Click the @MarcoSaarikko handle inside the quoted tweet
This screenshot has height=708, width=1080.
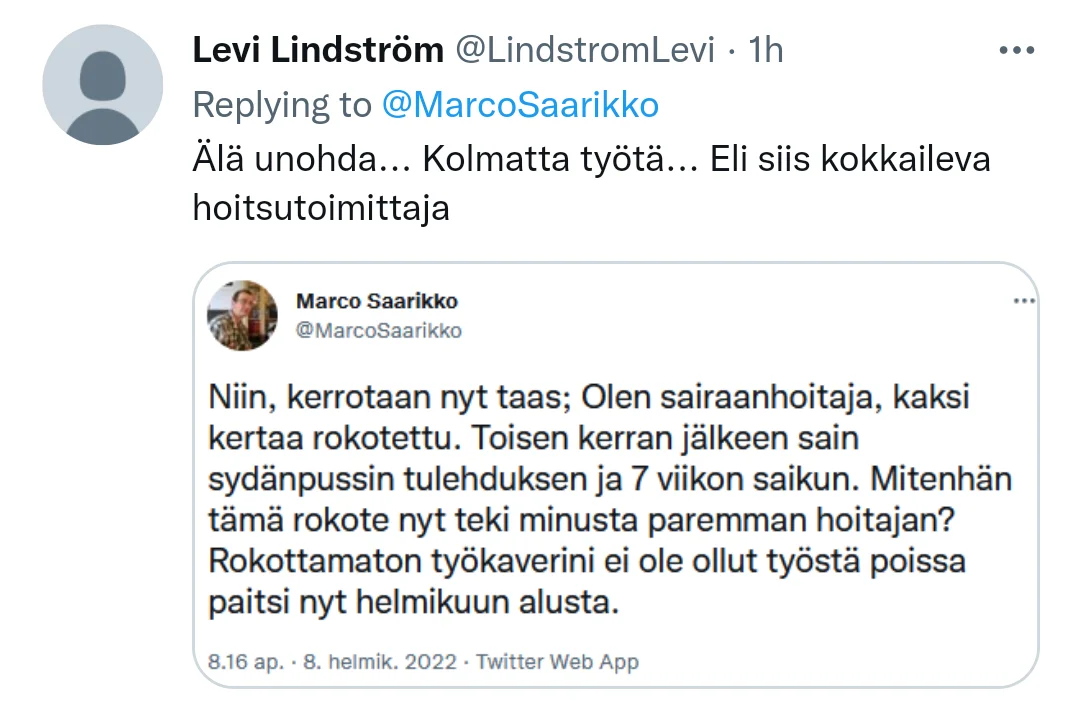tap(377, 330)
